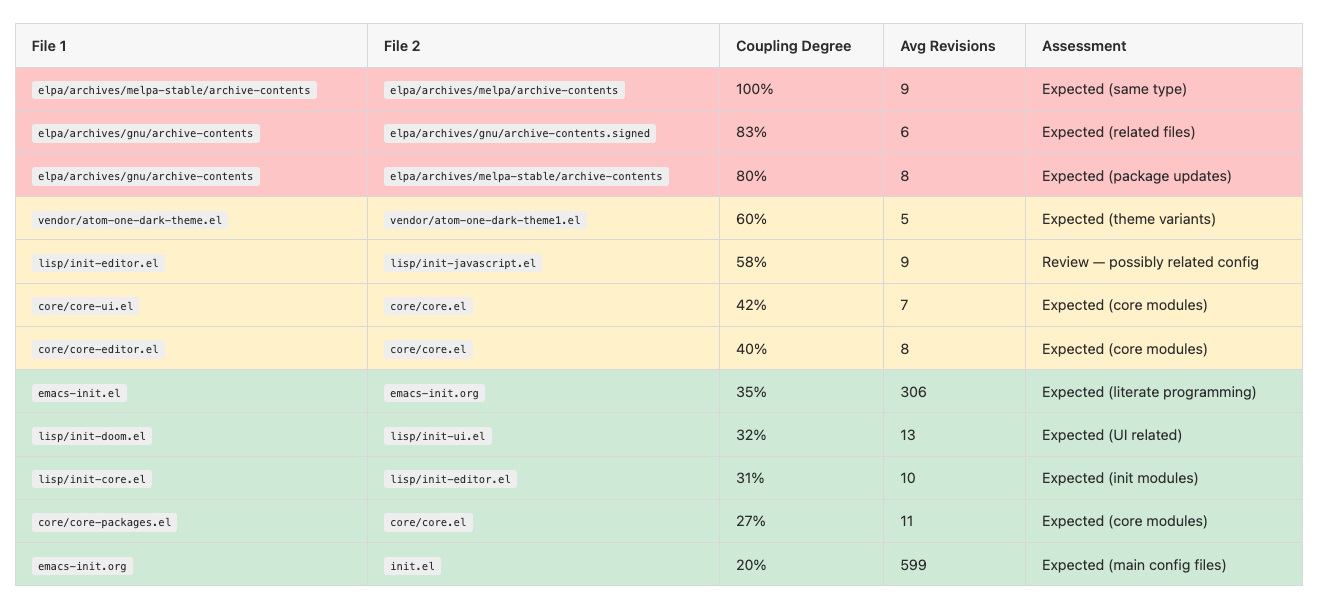Click the vendor/atom-one-dark-theme1.el file label
The image size is (1319, 599).
[485, 220]
